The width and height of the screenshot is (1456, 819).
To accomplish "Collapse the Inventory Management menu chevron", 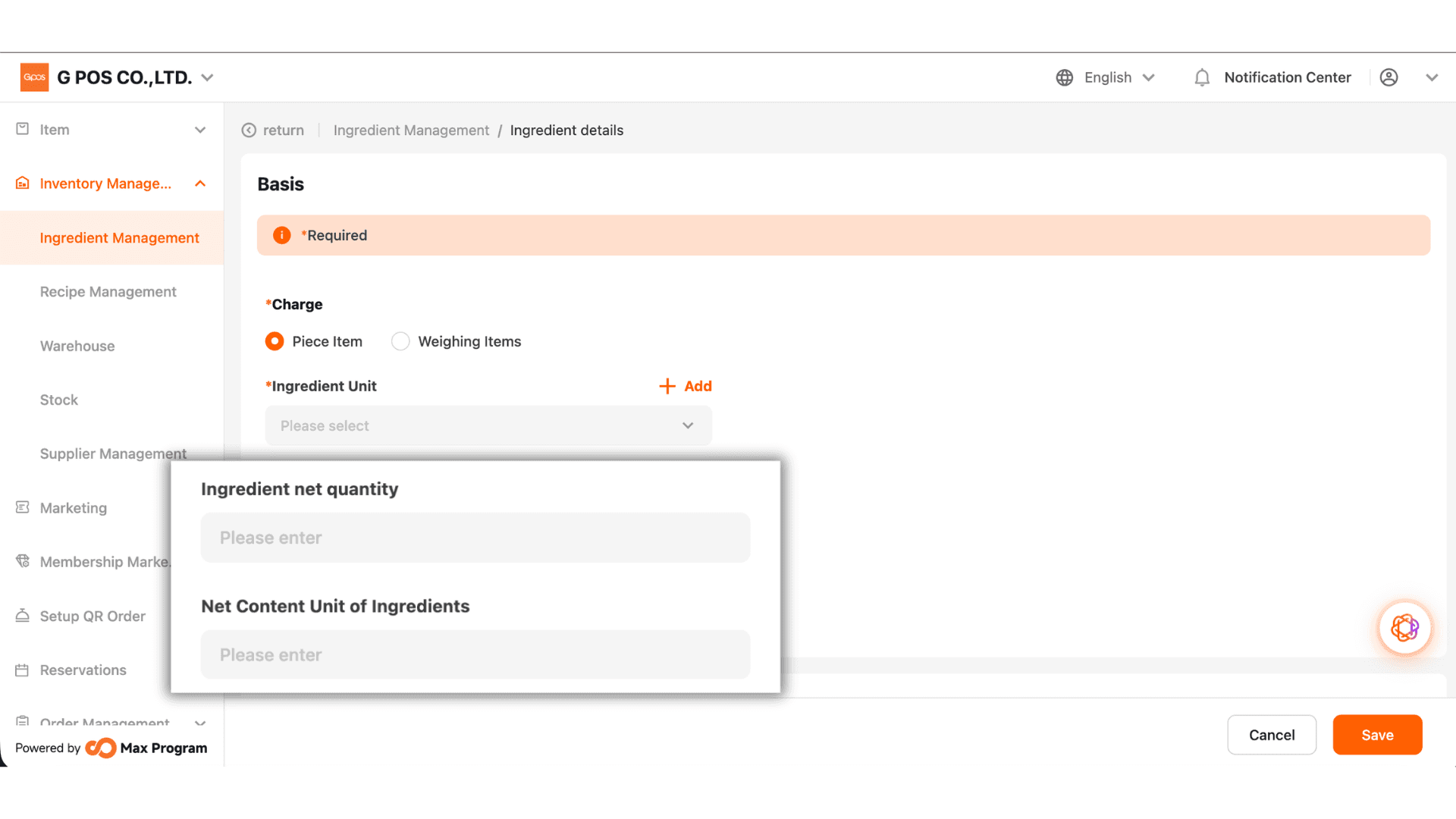I will [x=200, y=184].
